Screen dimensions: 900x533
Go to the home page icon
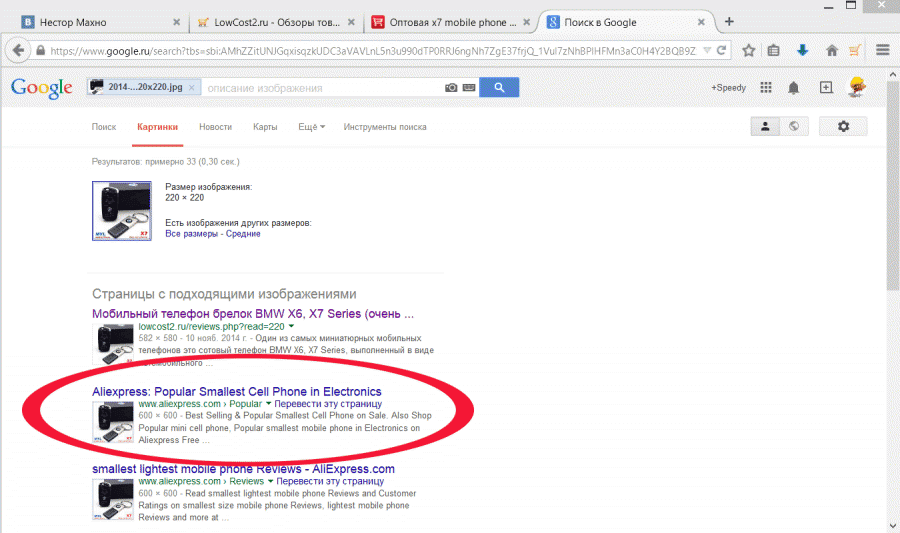832,50
